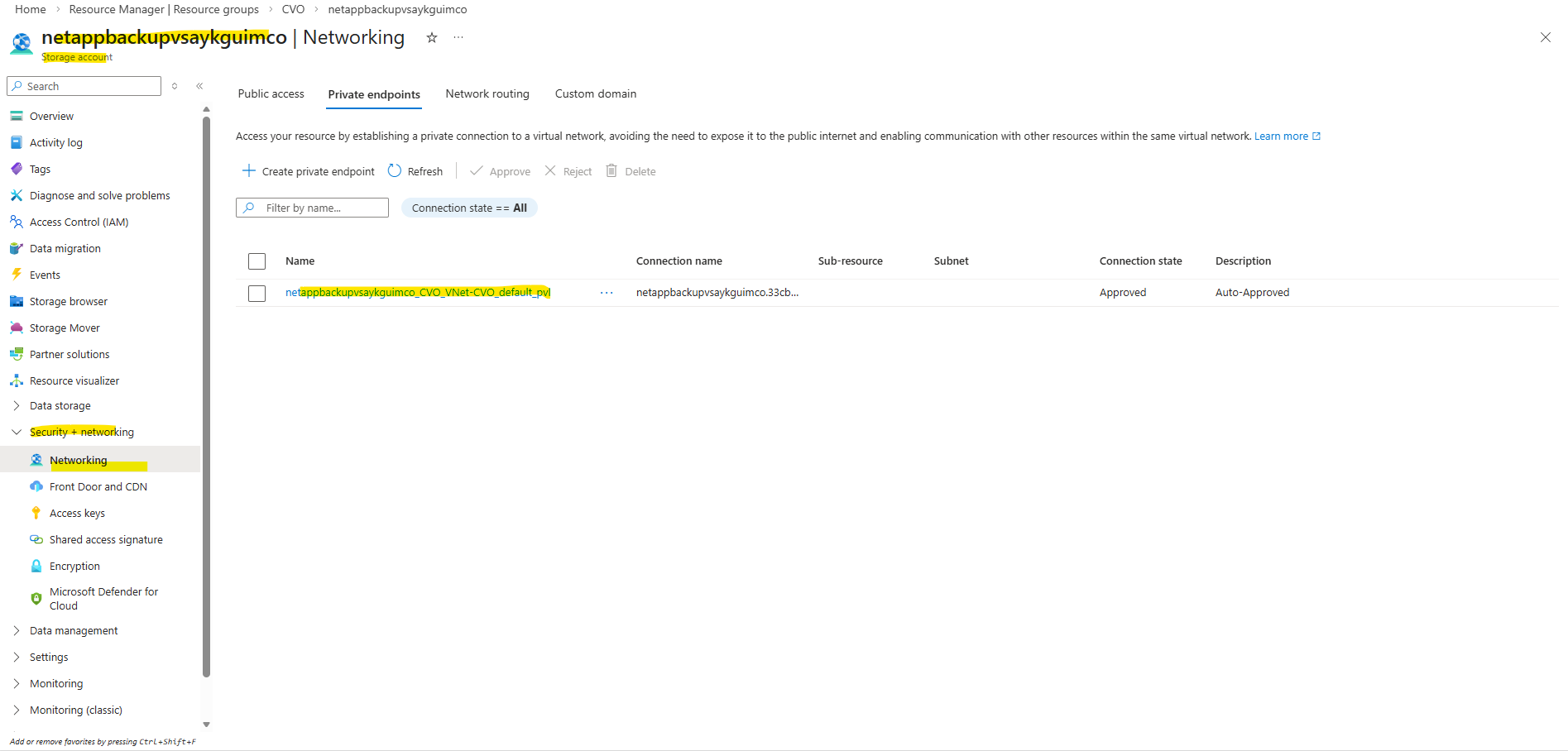The image size is (1568, 751).
Task: Open Front Door and CDN icon
Action: tap(36, 486)
